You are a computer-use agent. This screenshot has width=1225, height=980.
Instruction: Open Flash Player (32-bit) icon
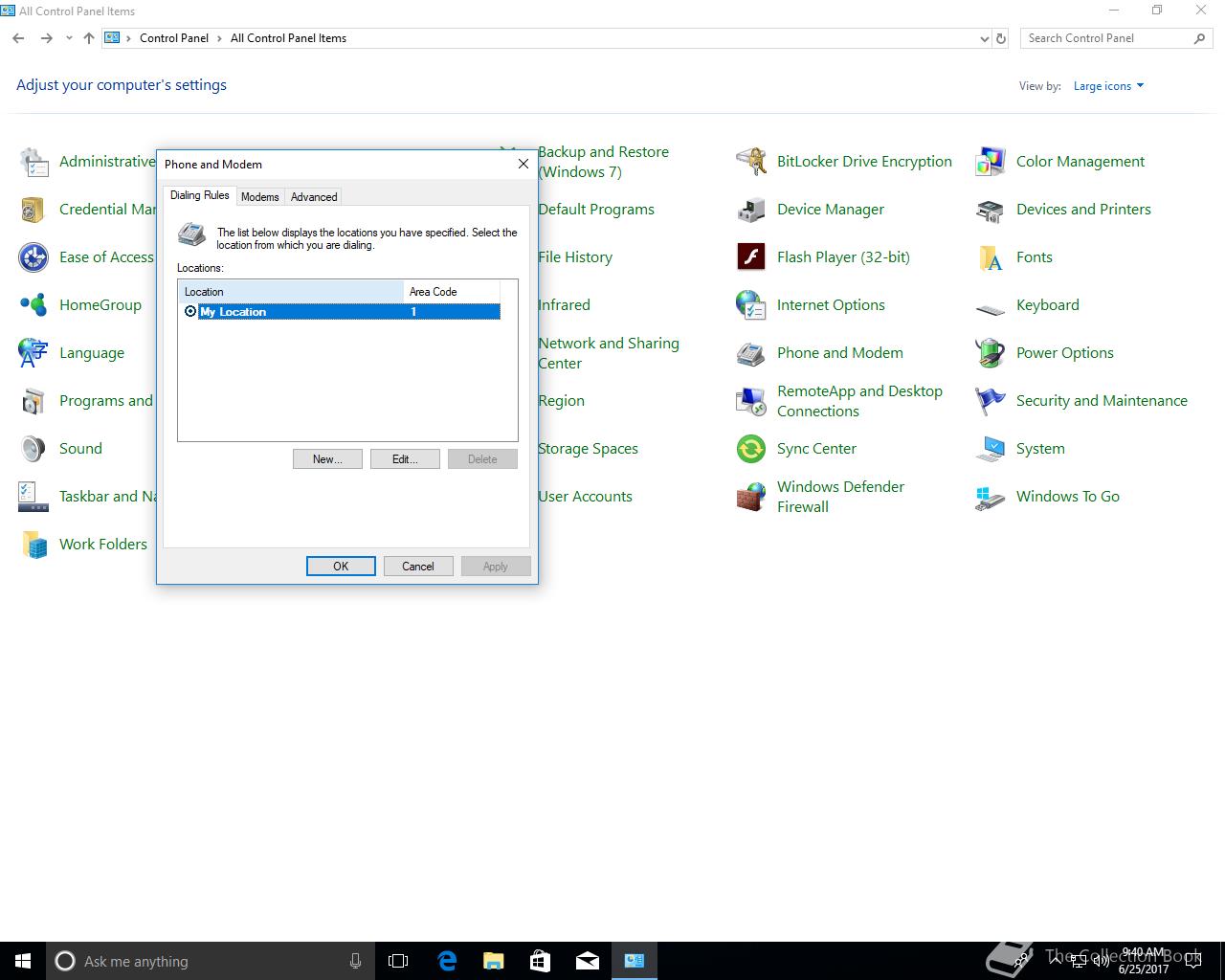[x=751, y=257]
